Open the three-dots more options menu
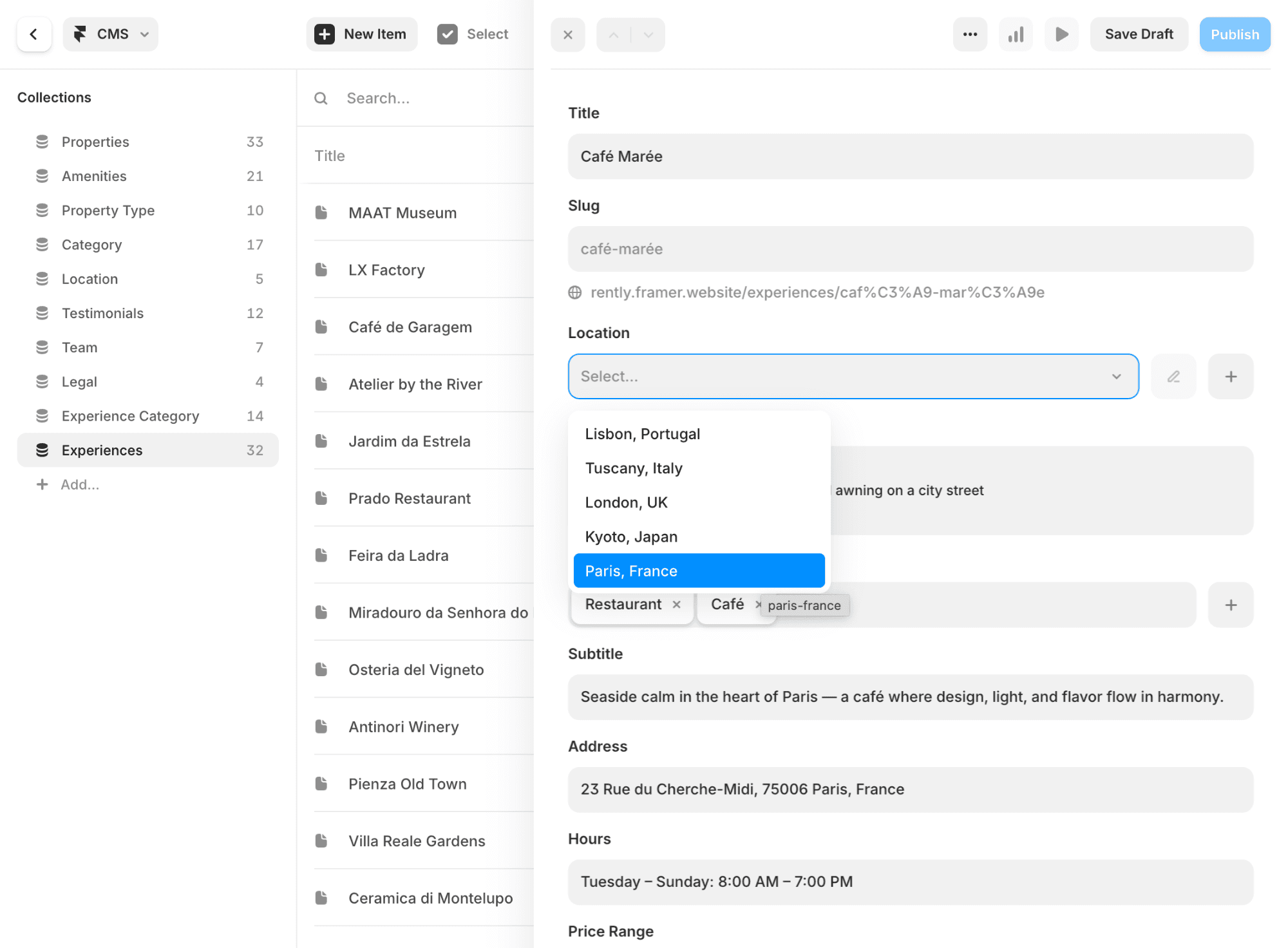Image resolution: width=1288 pixels, height=948 pixels. pos(970,34)
